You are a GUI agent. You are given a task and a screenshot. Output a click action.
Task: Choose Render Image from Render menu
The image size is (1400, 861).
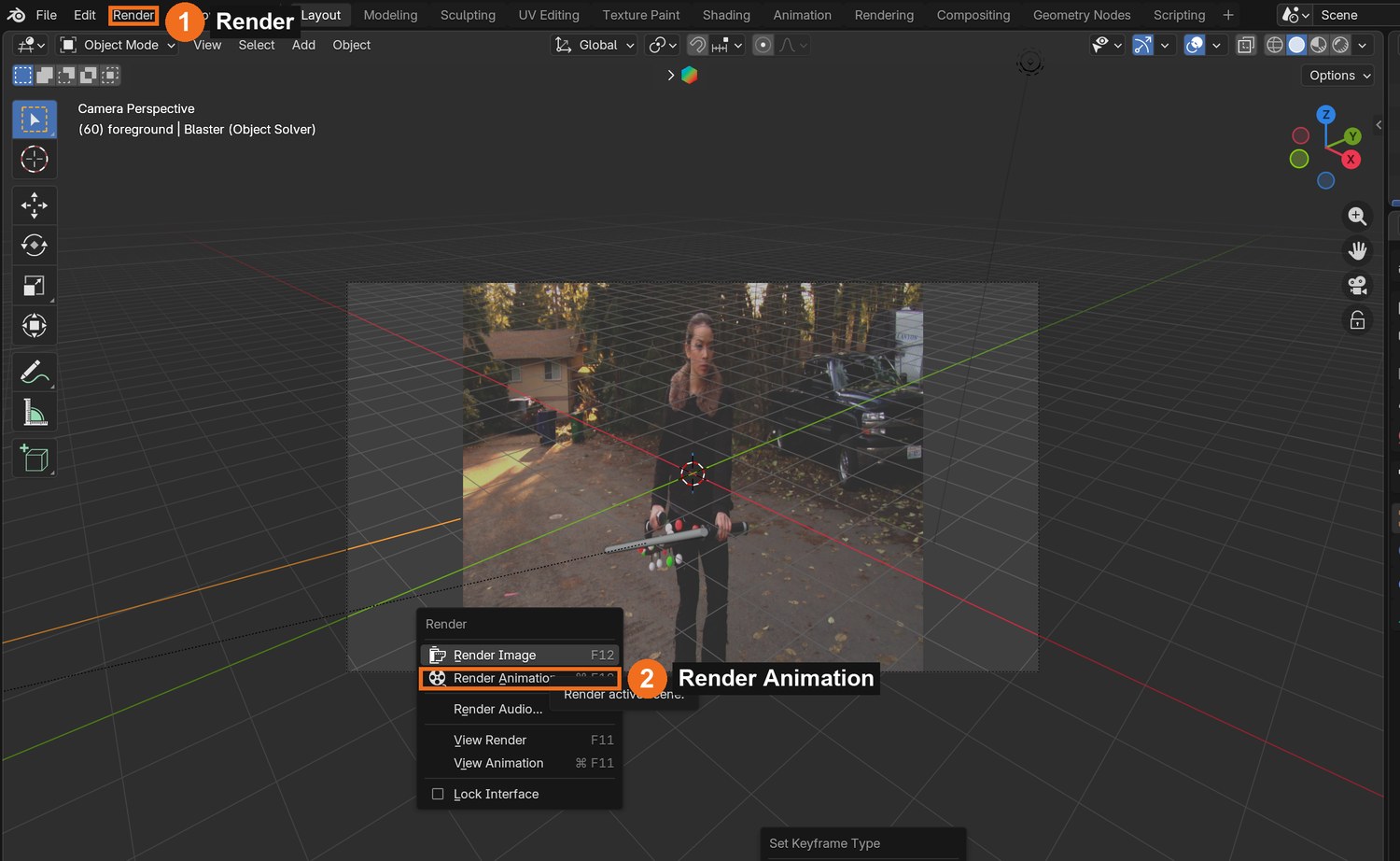(520, 655)
